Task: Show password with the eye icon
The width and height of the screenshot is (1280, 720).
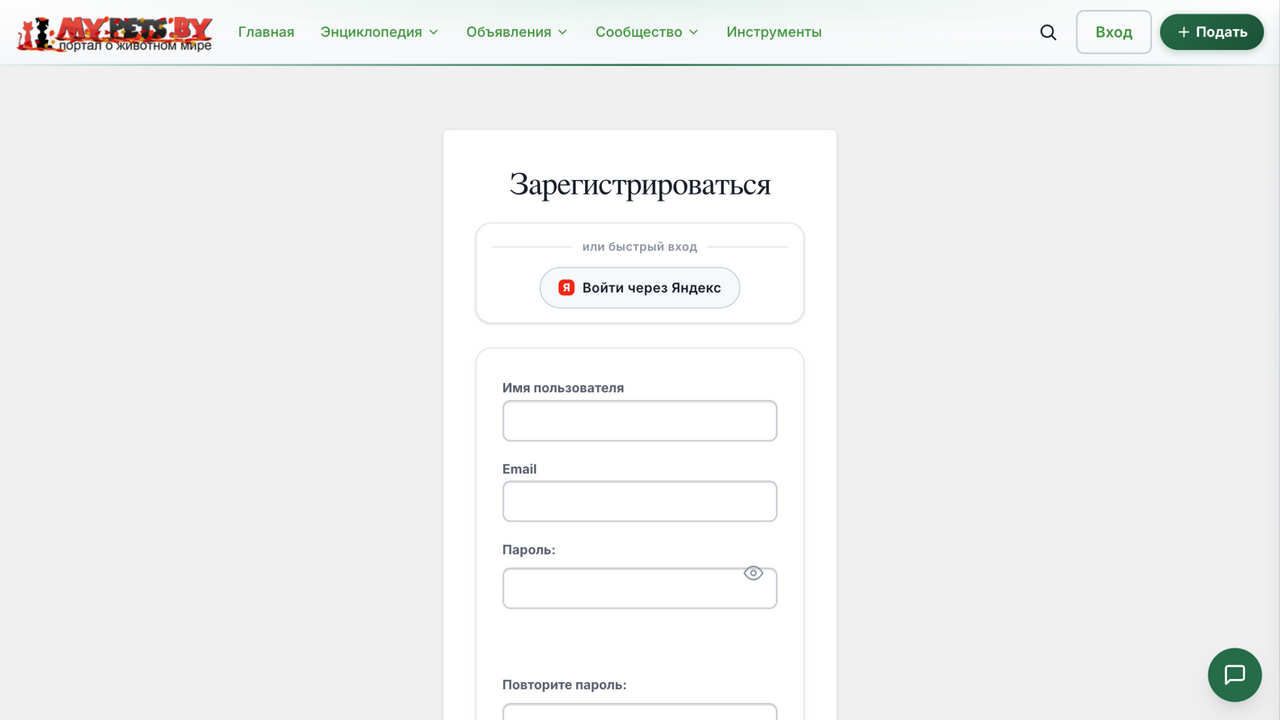Action: (x=753, y=573)
